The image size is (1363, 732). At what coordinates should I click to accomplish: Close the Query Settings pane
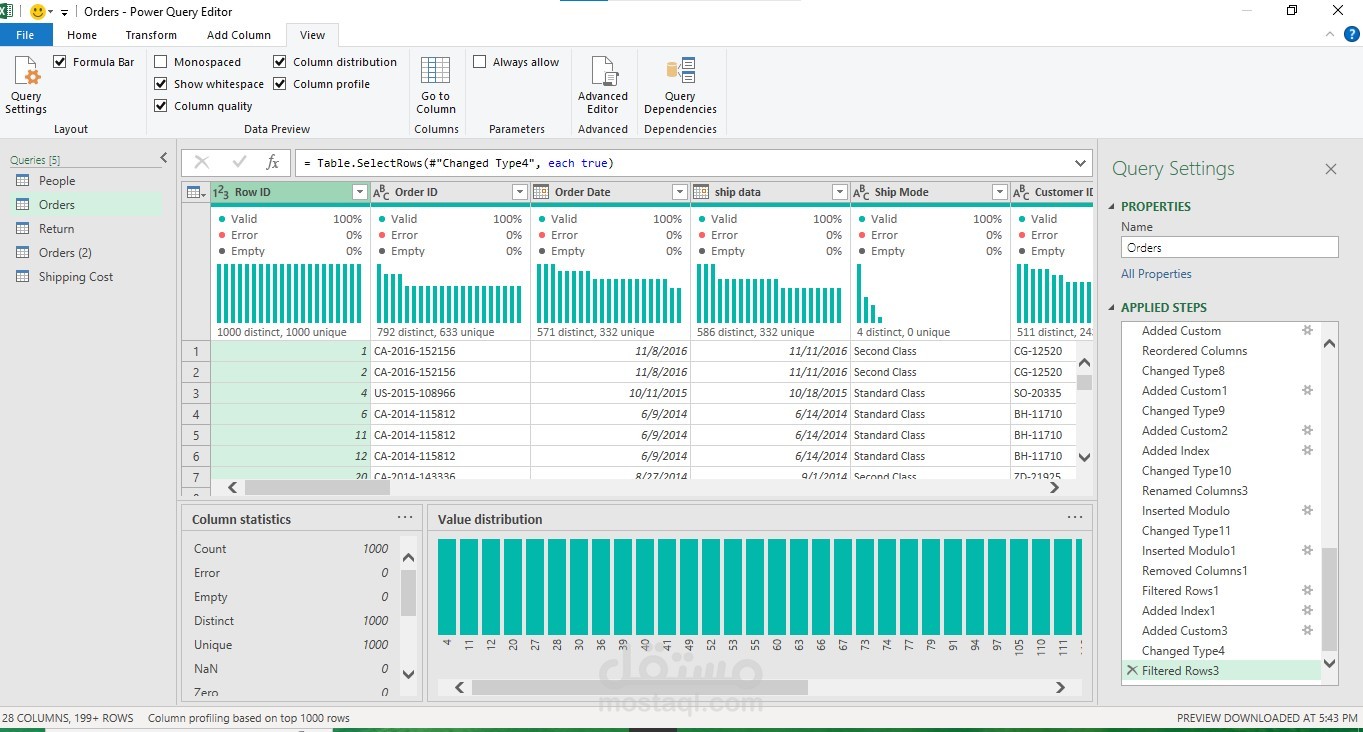pyautogui.click(x=1331, y=169)
